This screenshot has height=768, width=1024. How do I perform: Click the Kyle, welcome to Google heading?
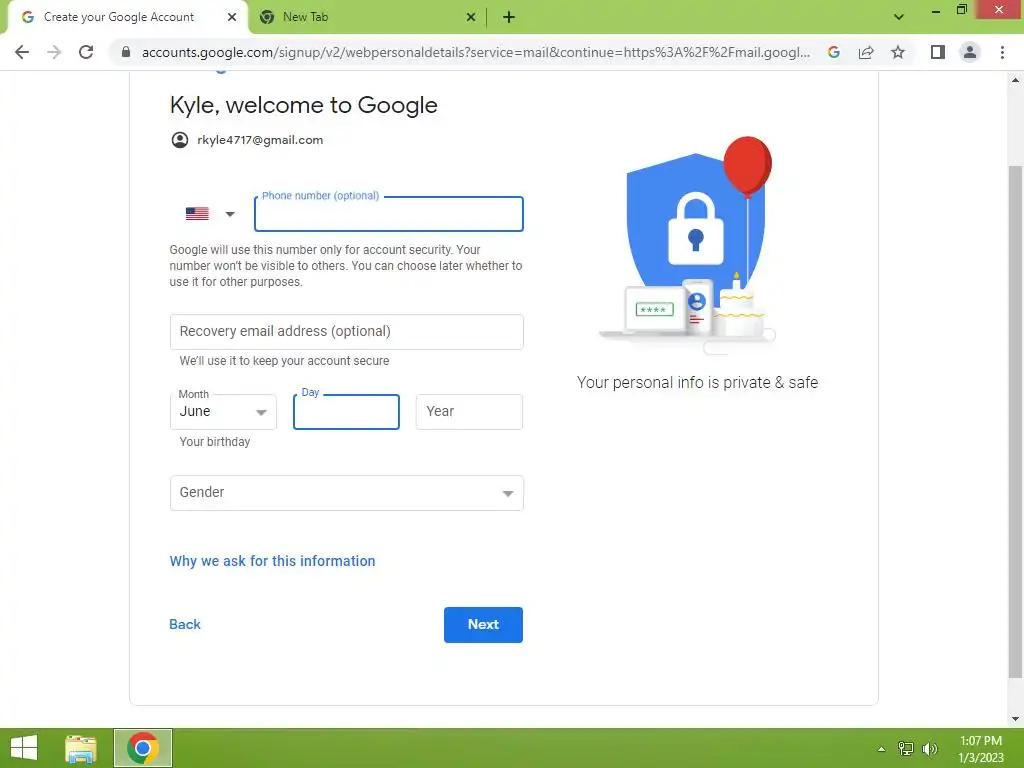[304, 105]
